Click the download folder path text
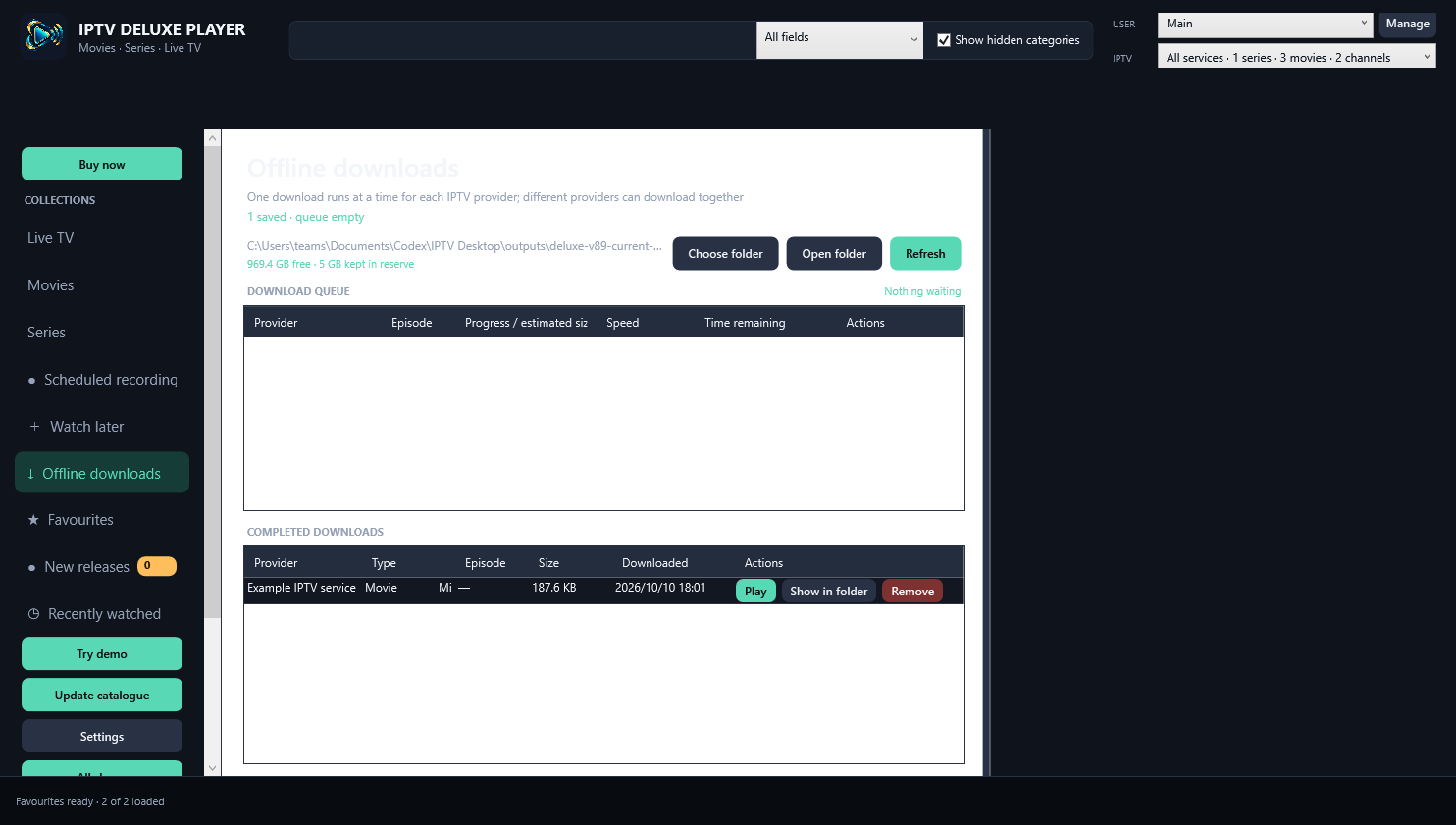 click(454, 246)
